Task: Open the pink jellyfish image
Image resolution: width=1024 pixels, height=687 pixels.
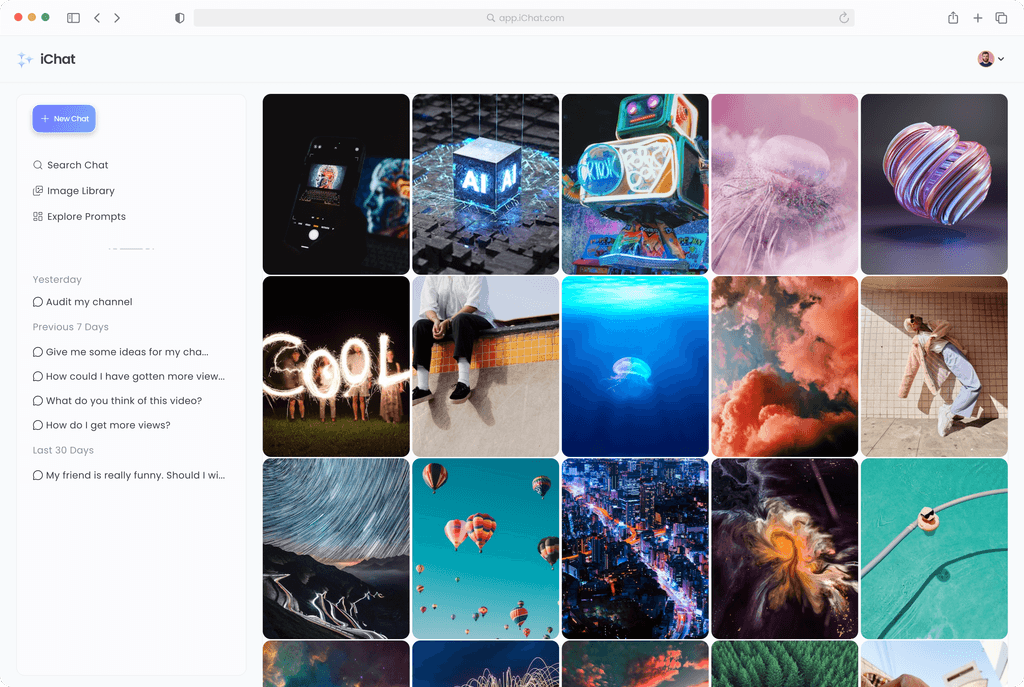Action: [x=785, y=184]
